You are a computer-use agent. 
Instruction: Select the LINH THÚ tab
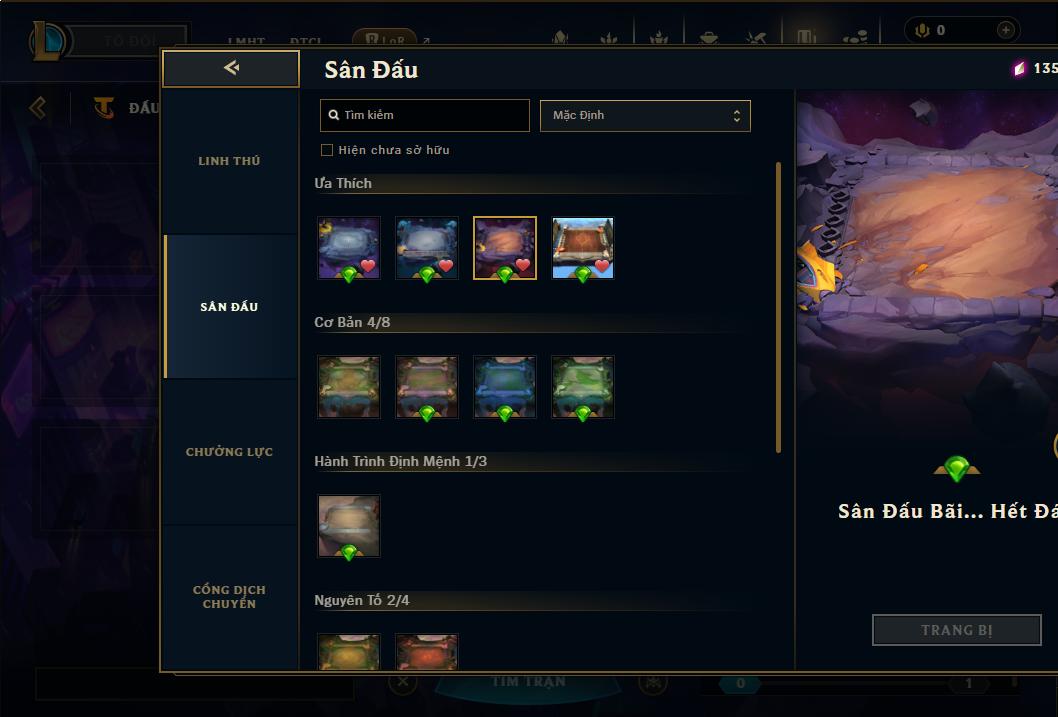point(229,161)
